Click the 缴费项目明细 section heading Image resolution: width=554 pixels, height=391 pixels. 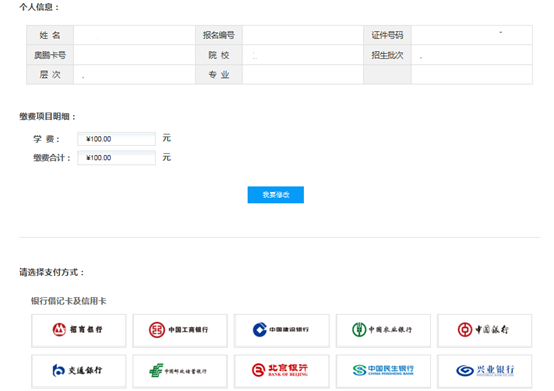pos(47,116)
